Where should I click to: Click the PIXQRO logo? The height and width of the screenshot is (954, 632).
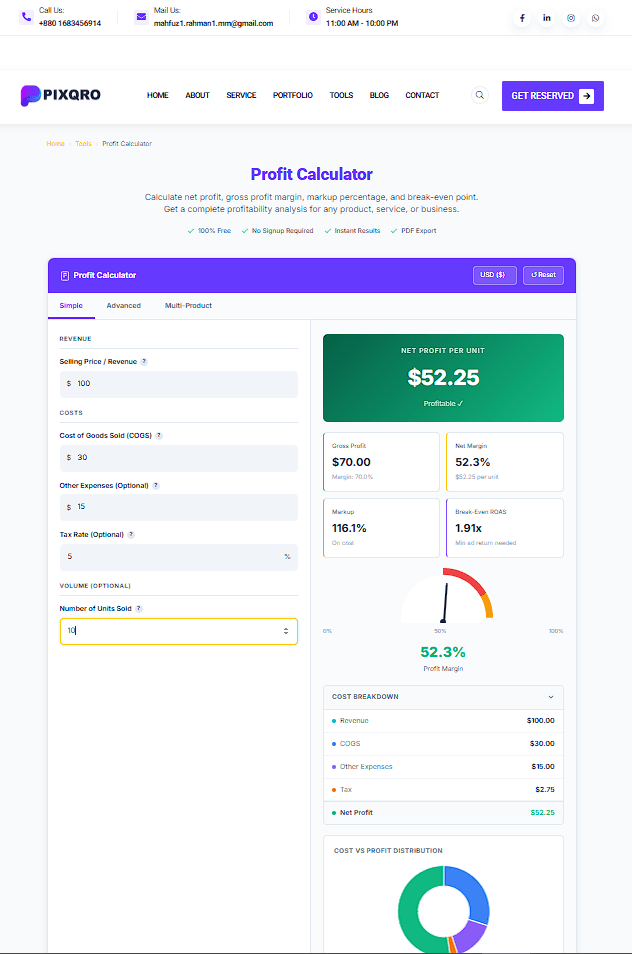tap(60, 95)
